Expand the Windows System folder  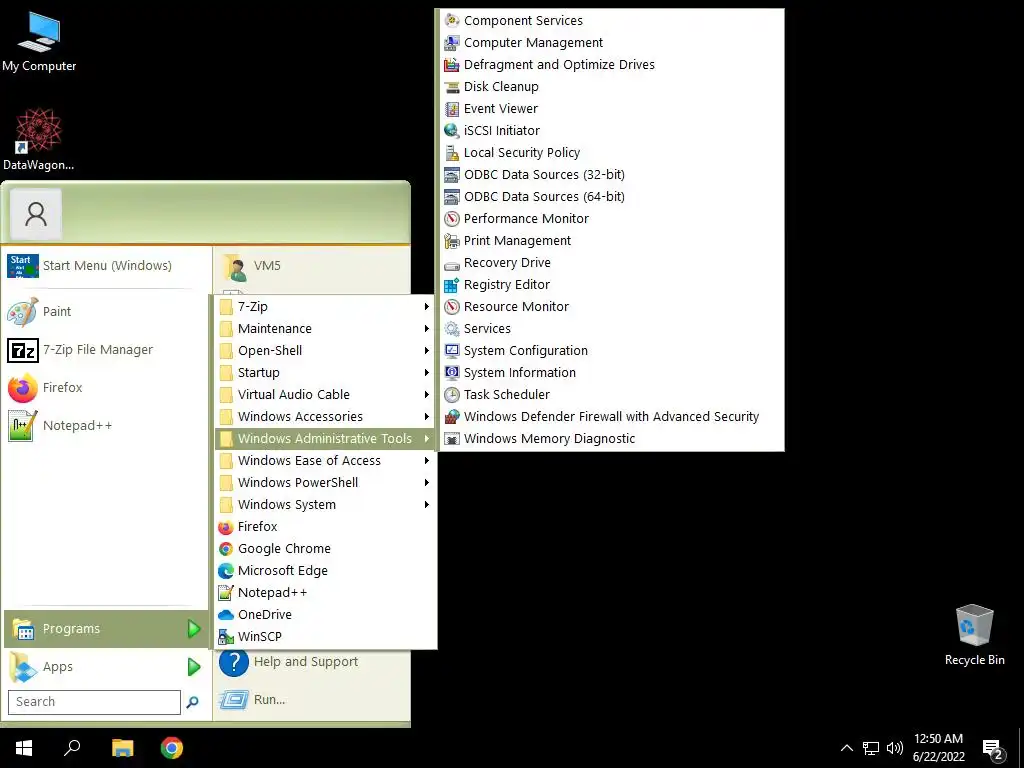tap(325, 505)
